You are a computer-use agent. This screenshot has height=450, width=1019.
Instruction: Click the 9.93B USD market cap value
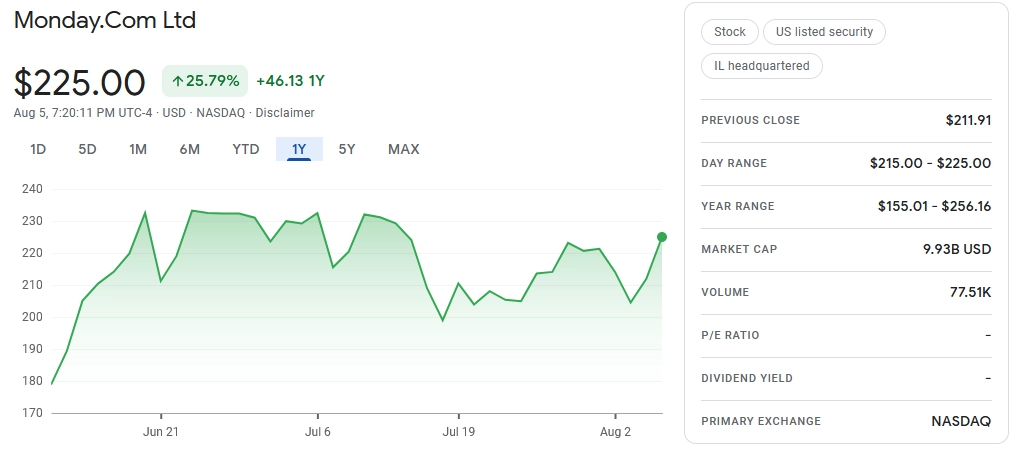click(957, 249)
